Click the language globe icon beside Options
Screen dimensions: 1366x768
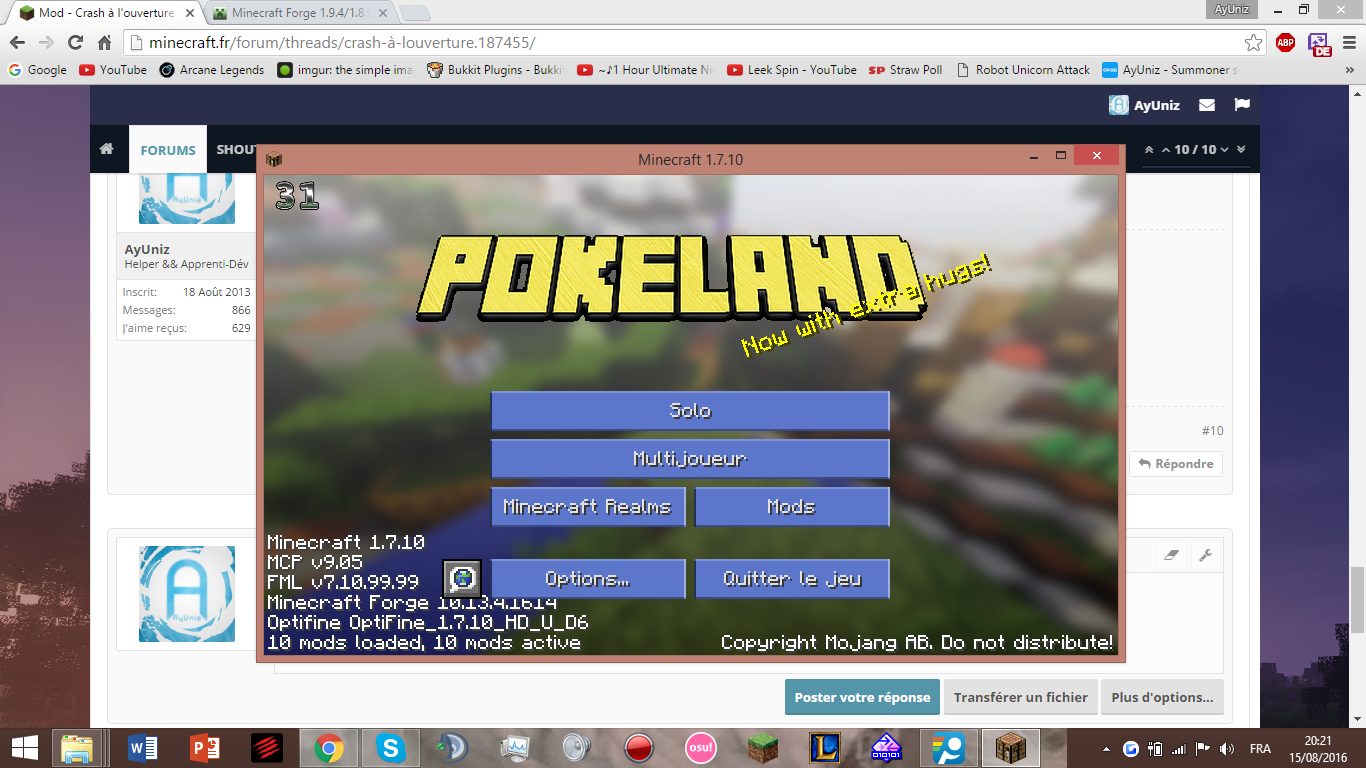[462, 579]
